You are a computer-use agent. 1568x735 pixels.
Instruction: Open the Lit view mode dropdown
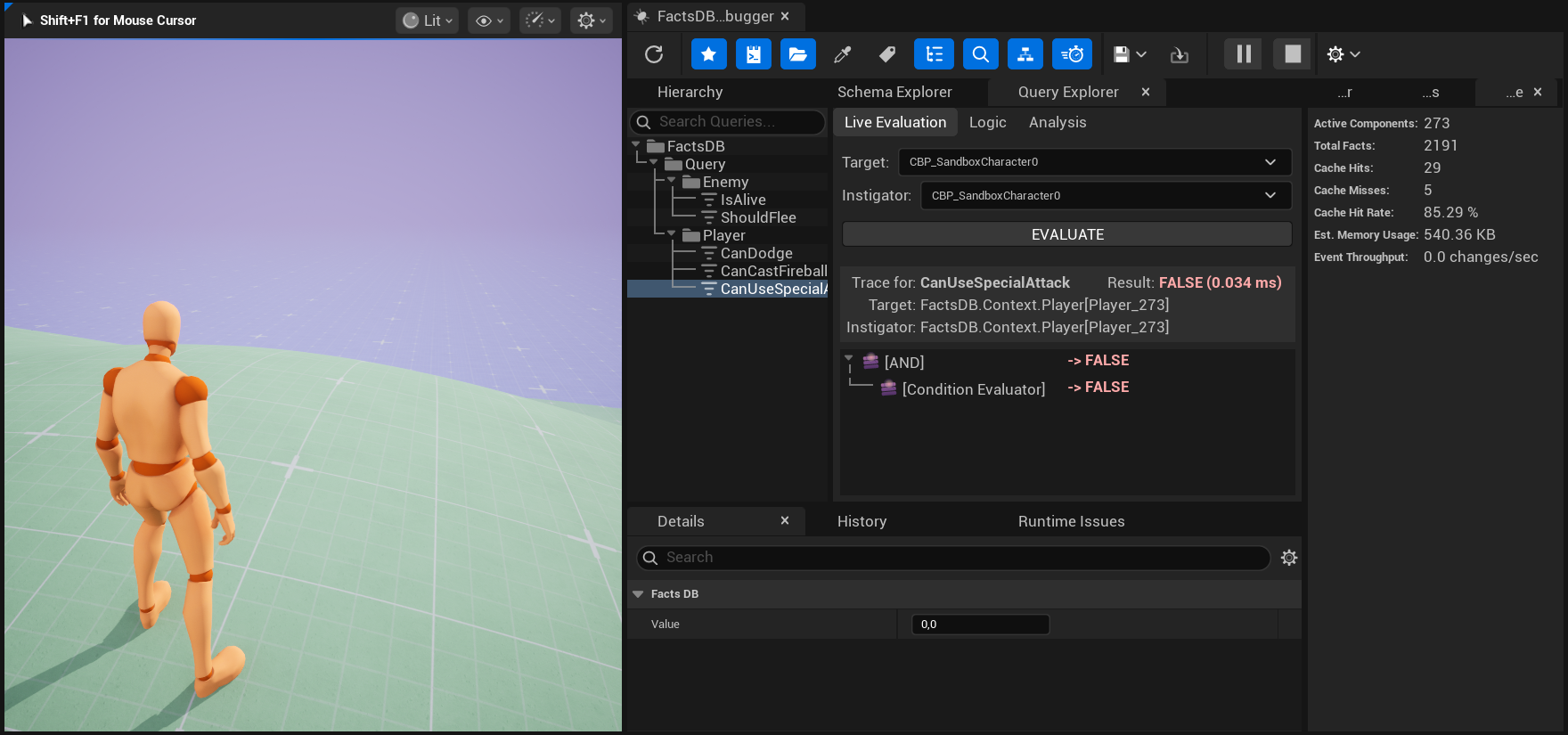click(x=427, y=20)
